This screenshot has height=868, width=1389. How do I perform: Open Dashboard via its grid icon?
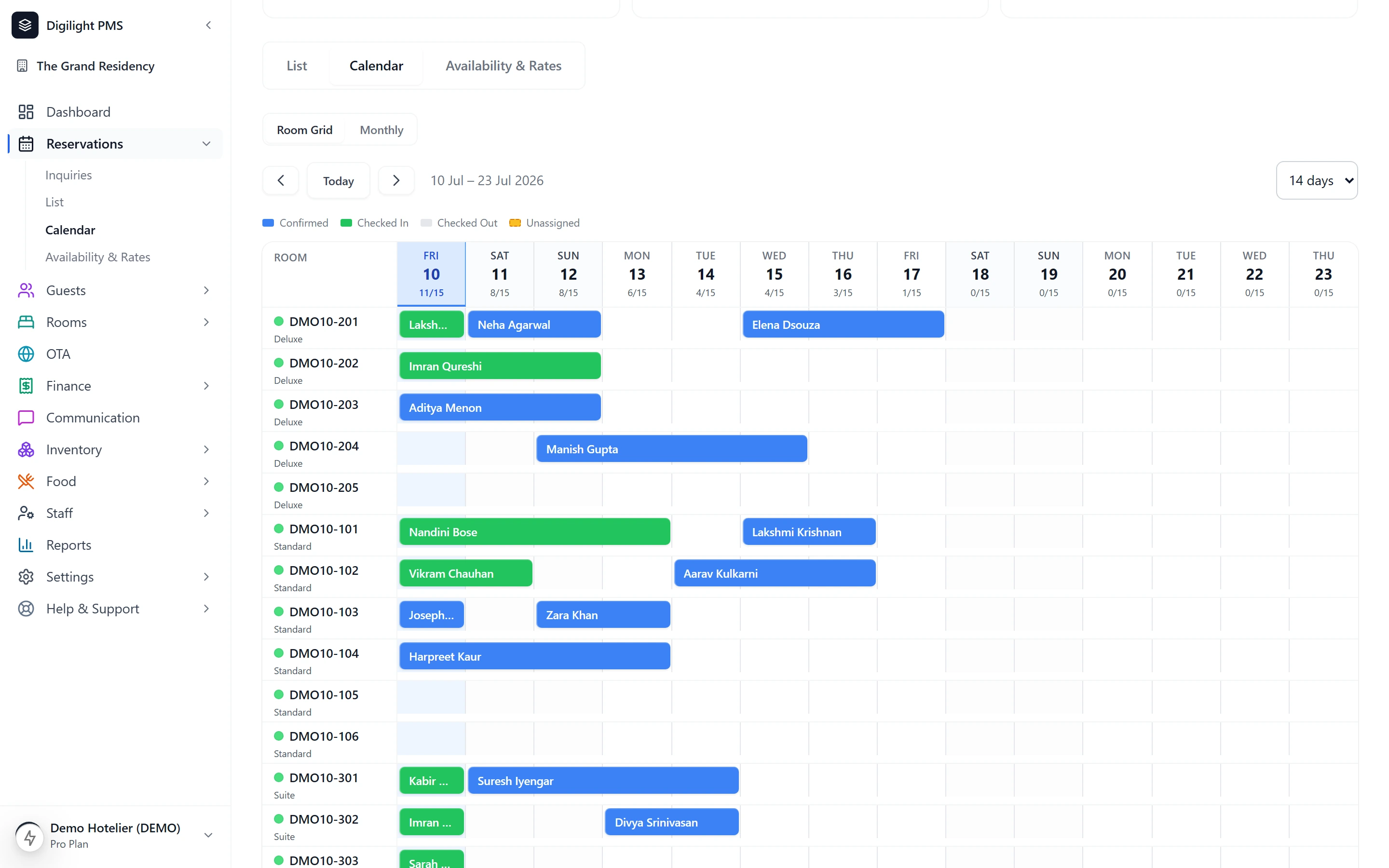26,112
